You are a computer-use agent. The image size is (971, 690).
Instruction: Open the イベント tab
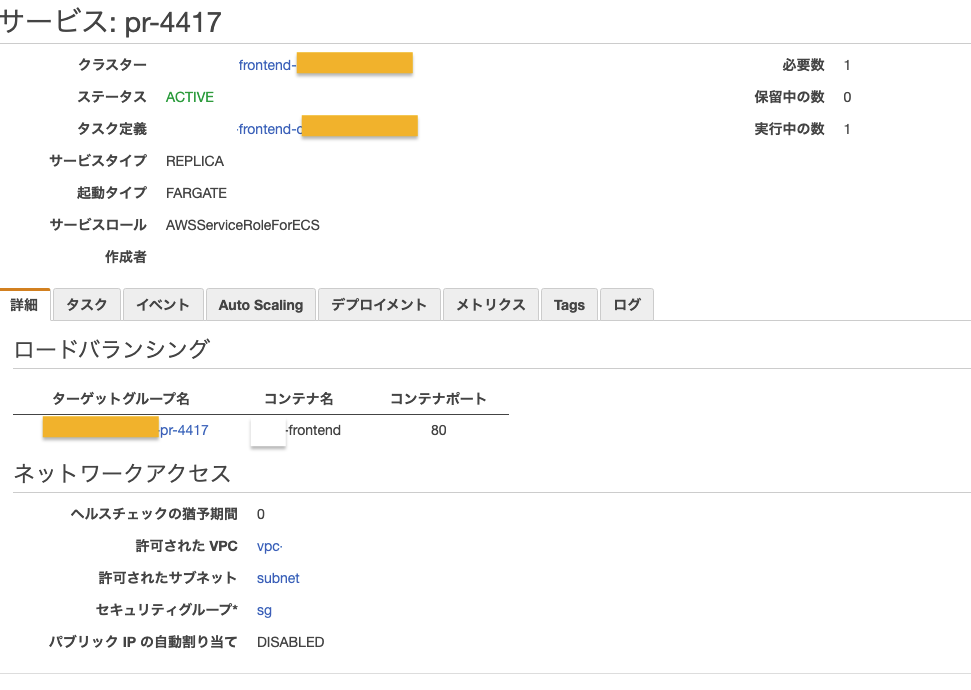(162, 305)
